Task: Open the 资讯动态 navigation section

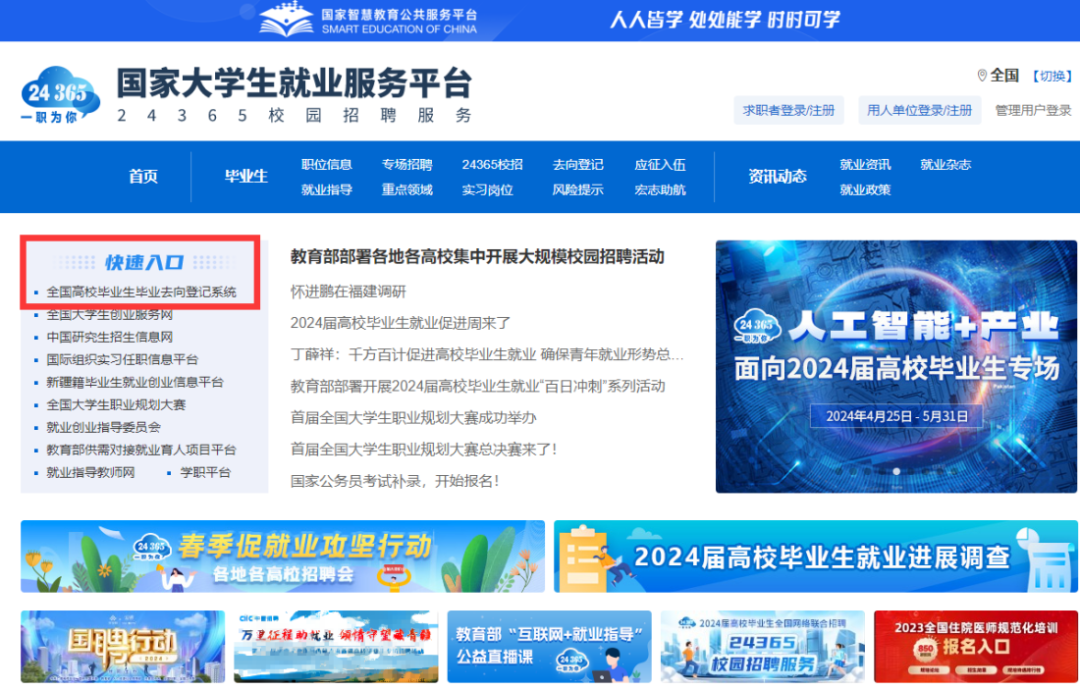Action: click(778, 176)
